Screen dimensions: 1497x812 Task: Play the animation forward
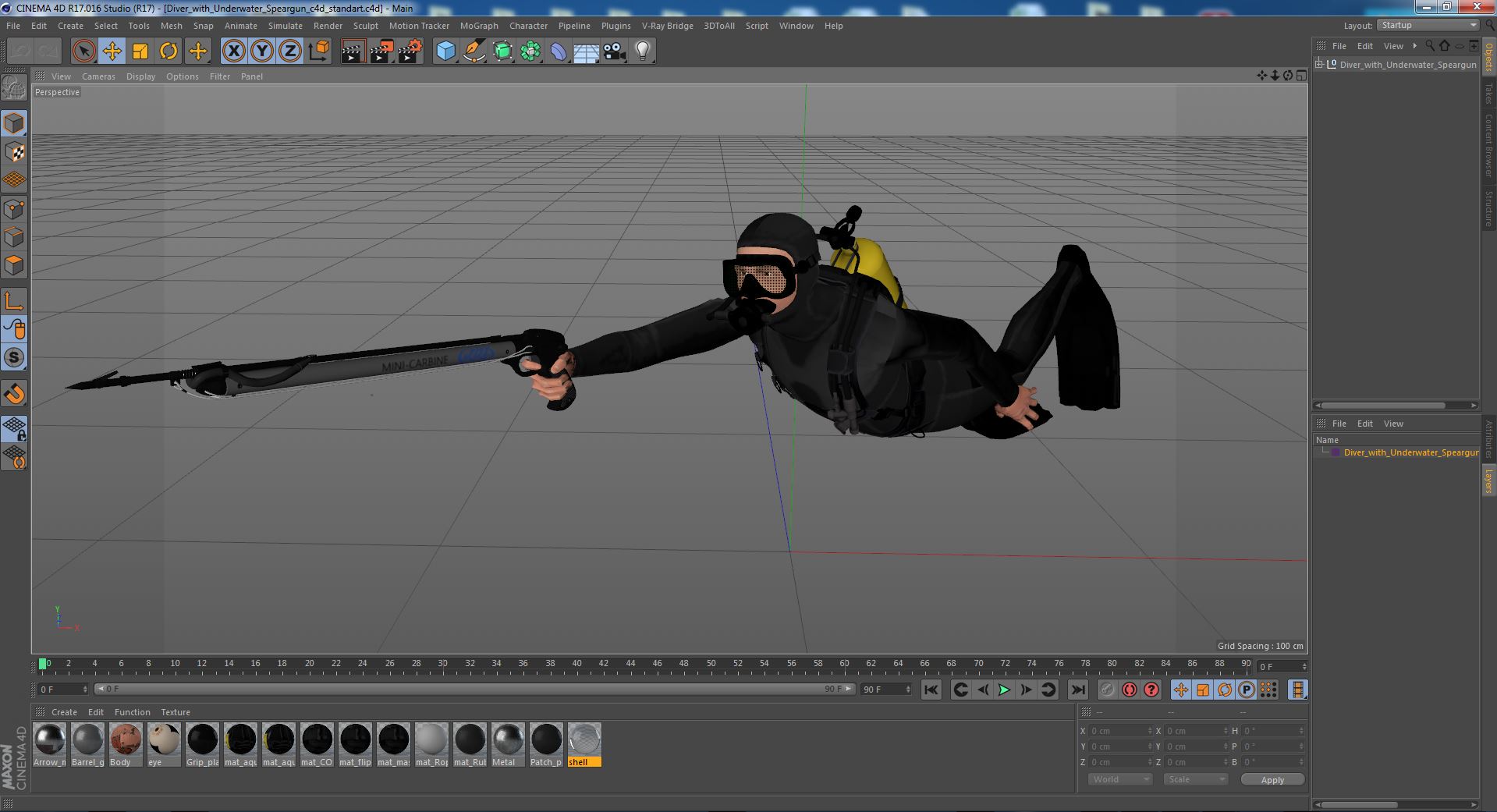coord(1004,690)
